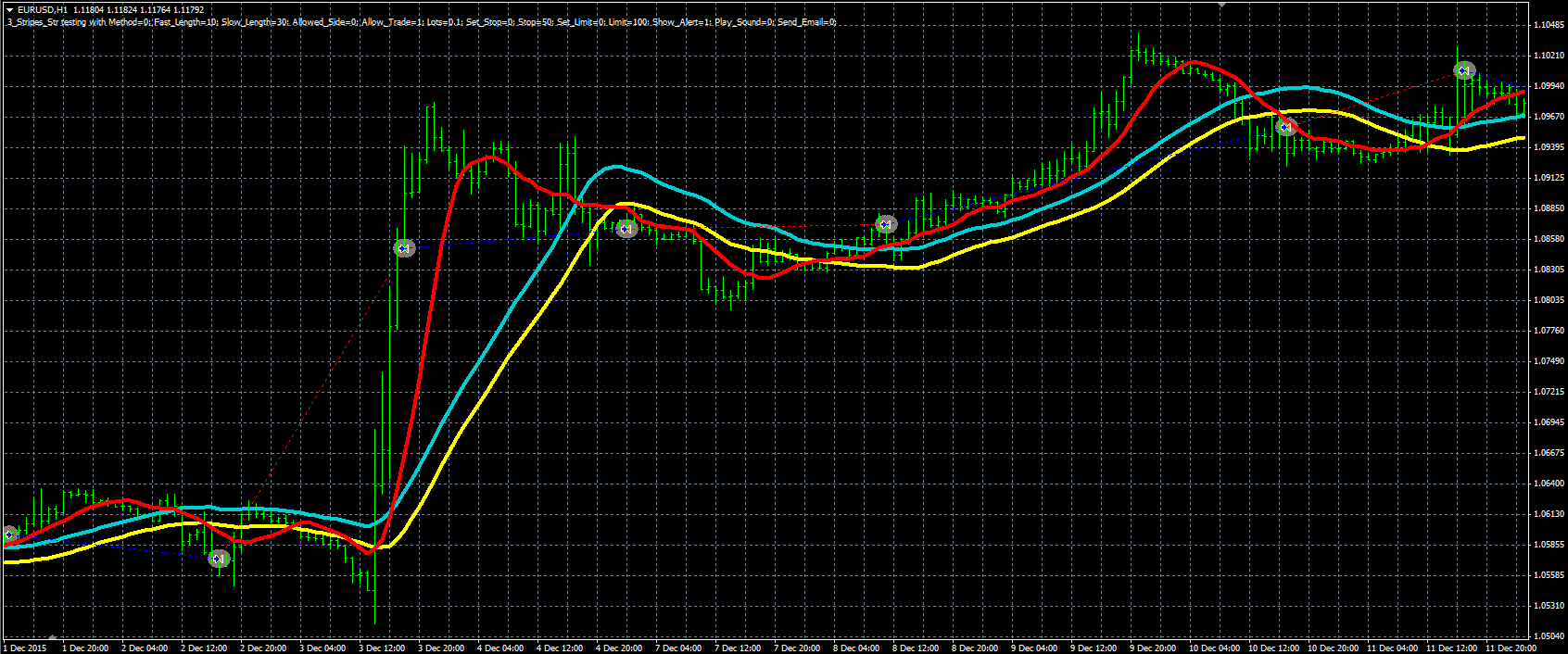Click the 11 Dec 20:00 time label
The height and width of the screenshot is (654, 1568).
click(1511, 648)
